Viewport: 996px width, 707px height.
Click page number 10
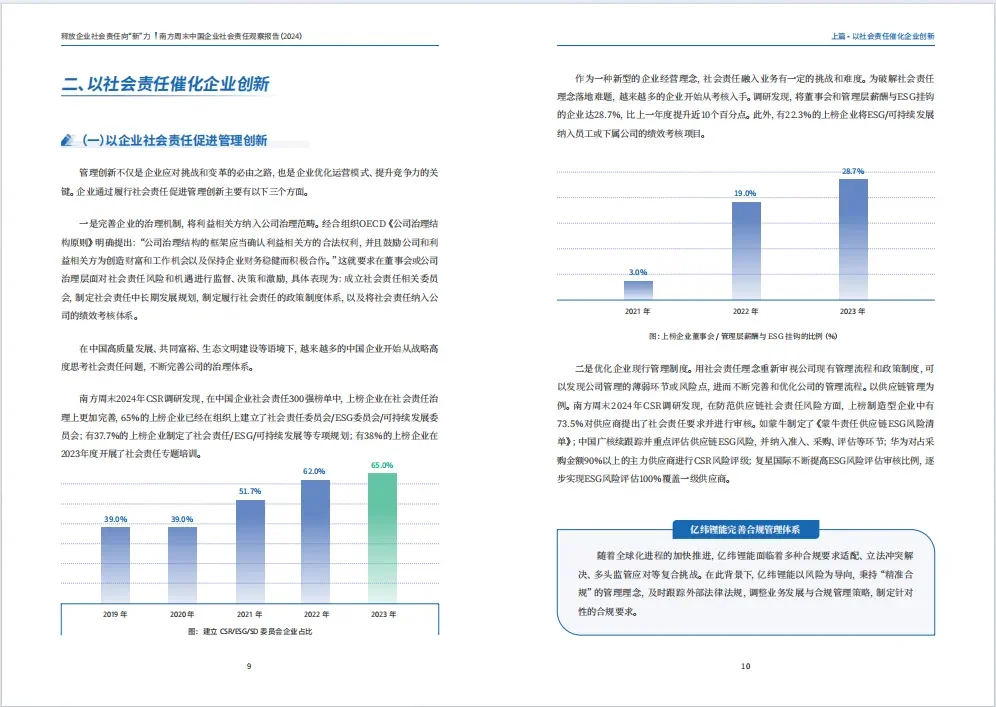(x=746, y=666)
